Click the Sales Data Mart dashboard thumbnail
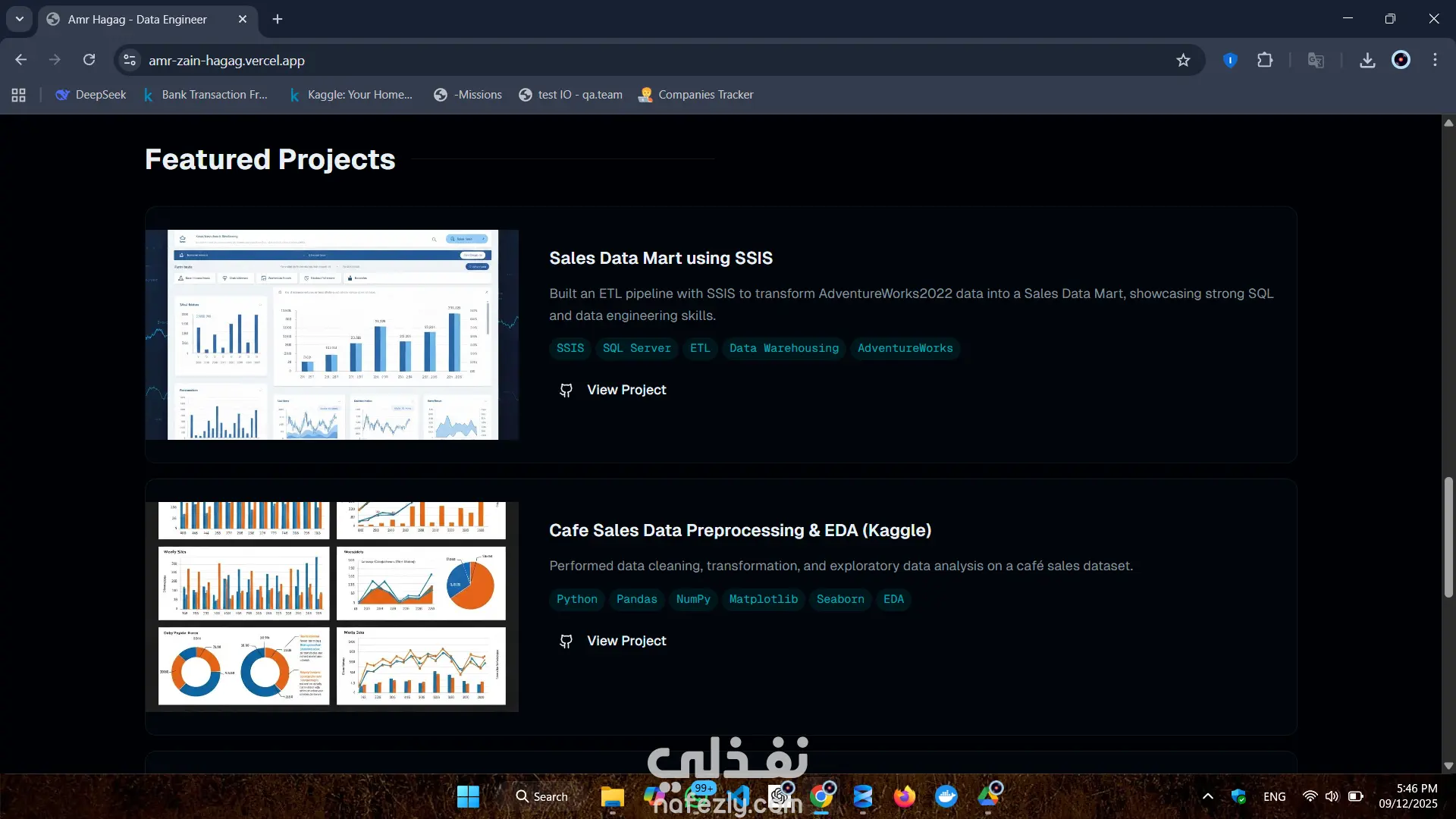 [332, 334]
